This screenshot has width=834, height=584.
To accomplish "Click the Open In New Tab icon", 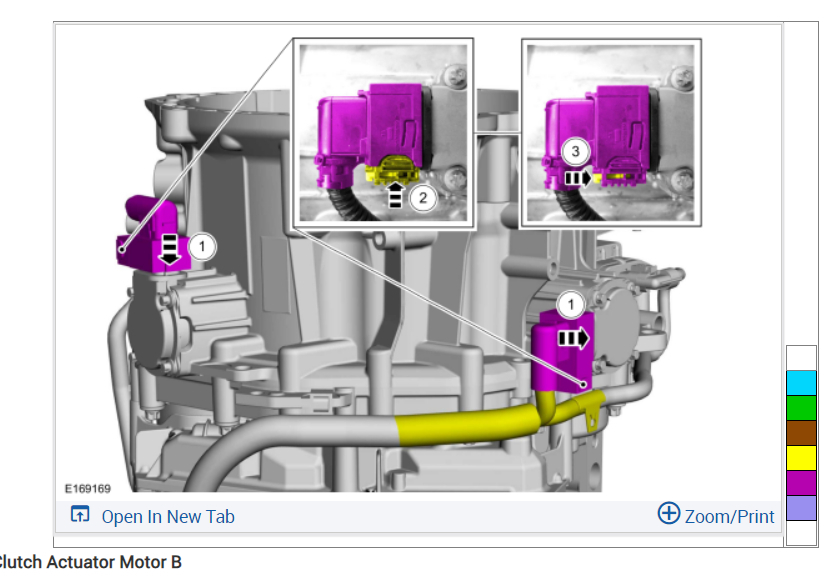I will tap(80, 514).
